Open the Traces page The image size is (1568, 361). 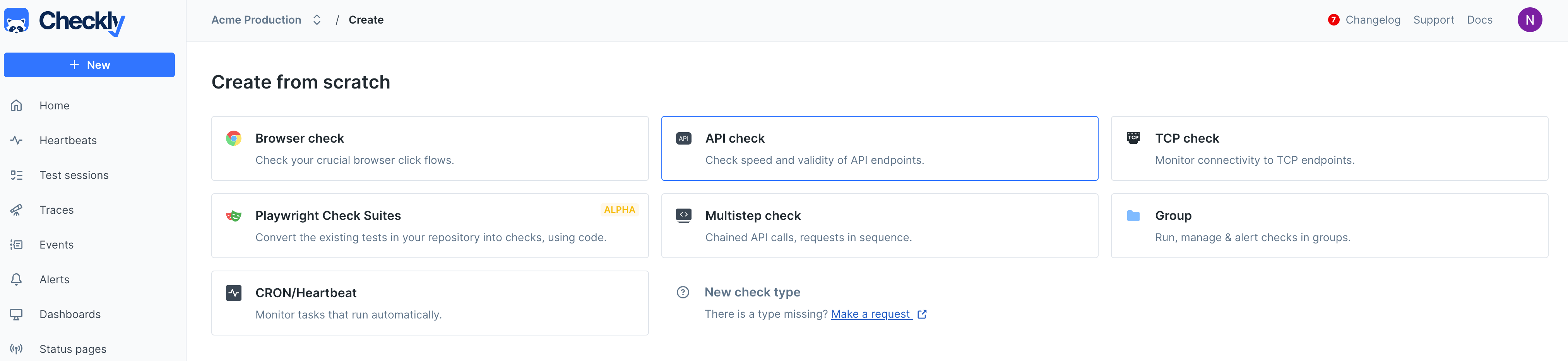click(x=56, y=209)
